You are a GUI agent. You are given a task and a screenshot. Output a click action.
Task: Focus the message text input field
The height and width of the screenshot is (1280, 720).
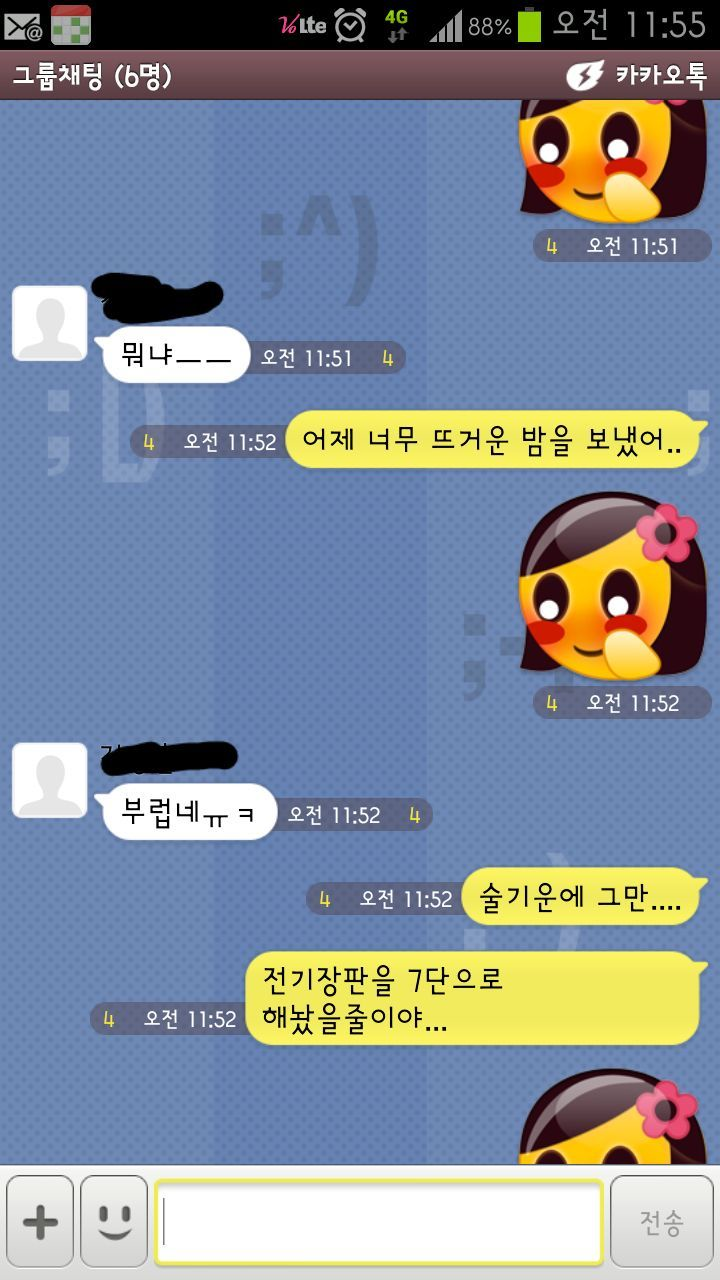click(379, 1222)
